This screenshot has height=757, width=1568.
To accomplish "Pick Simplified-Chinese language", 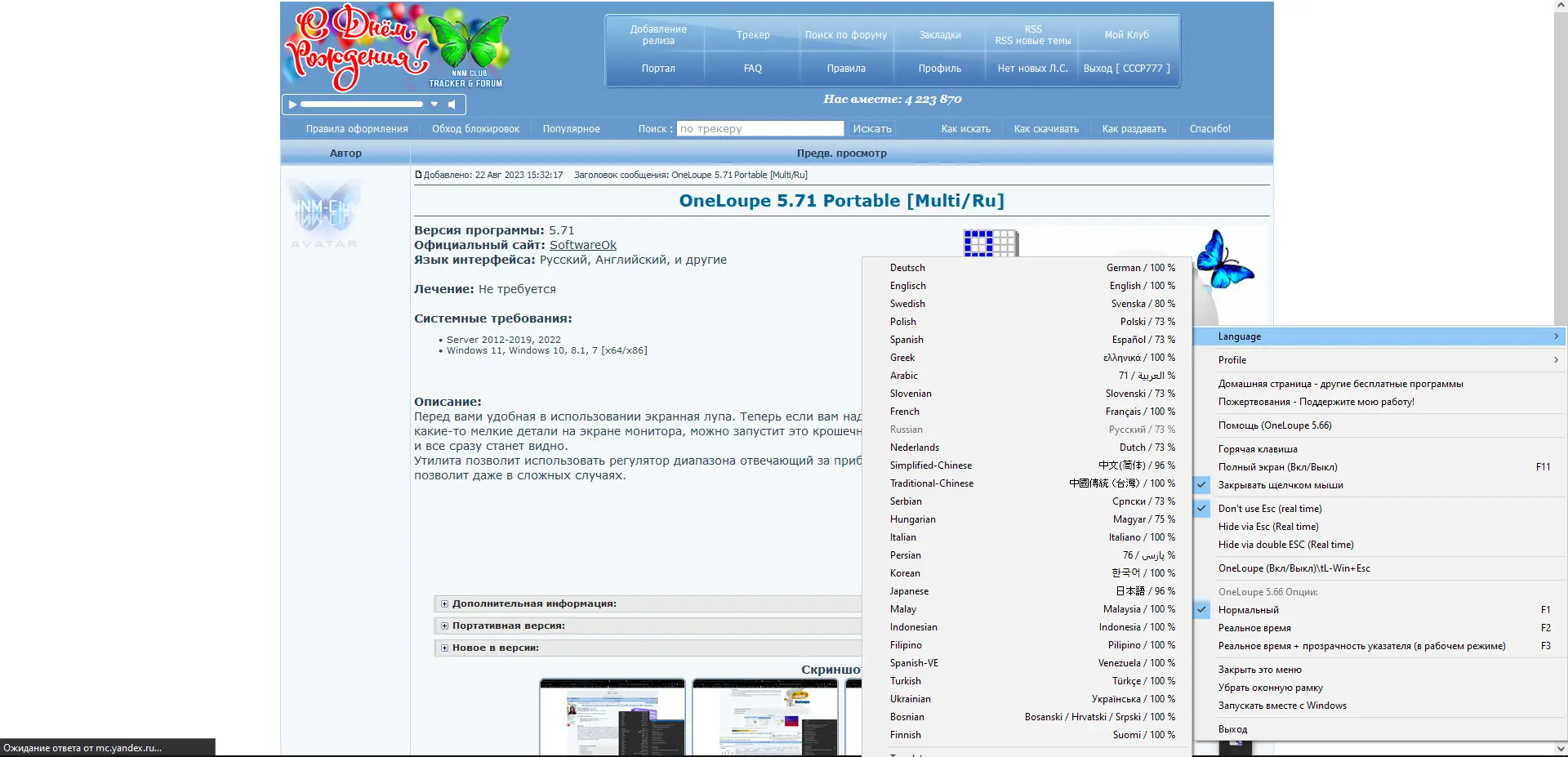I will tap(1027, 465).
